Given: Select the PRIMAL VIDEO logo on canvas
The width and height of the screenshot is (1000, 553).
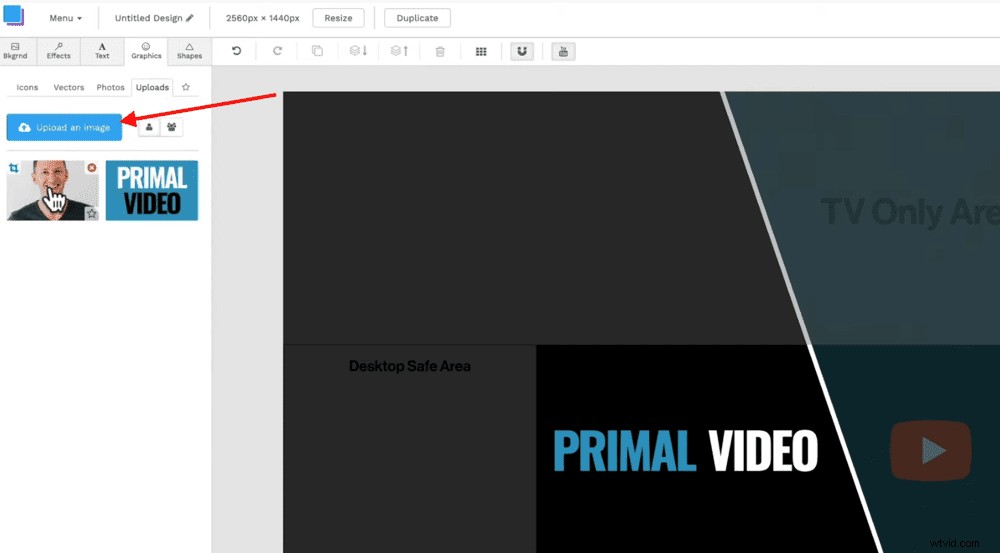Looking at the screenshot, I should click(685, 450).
